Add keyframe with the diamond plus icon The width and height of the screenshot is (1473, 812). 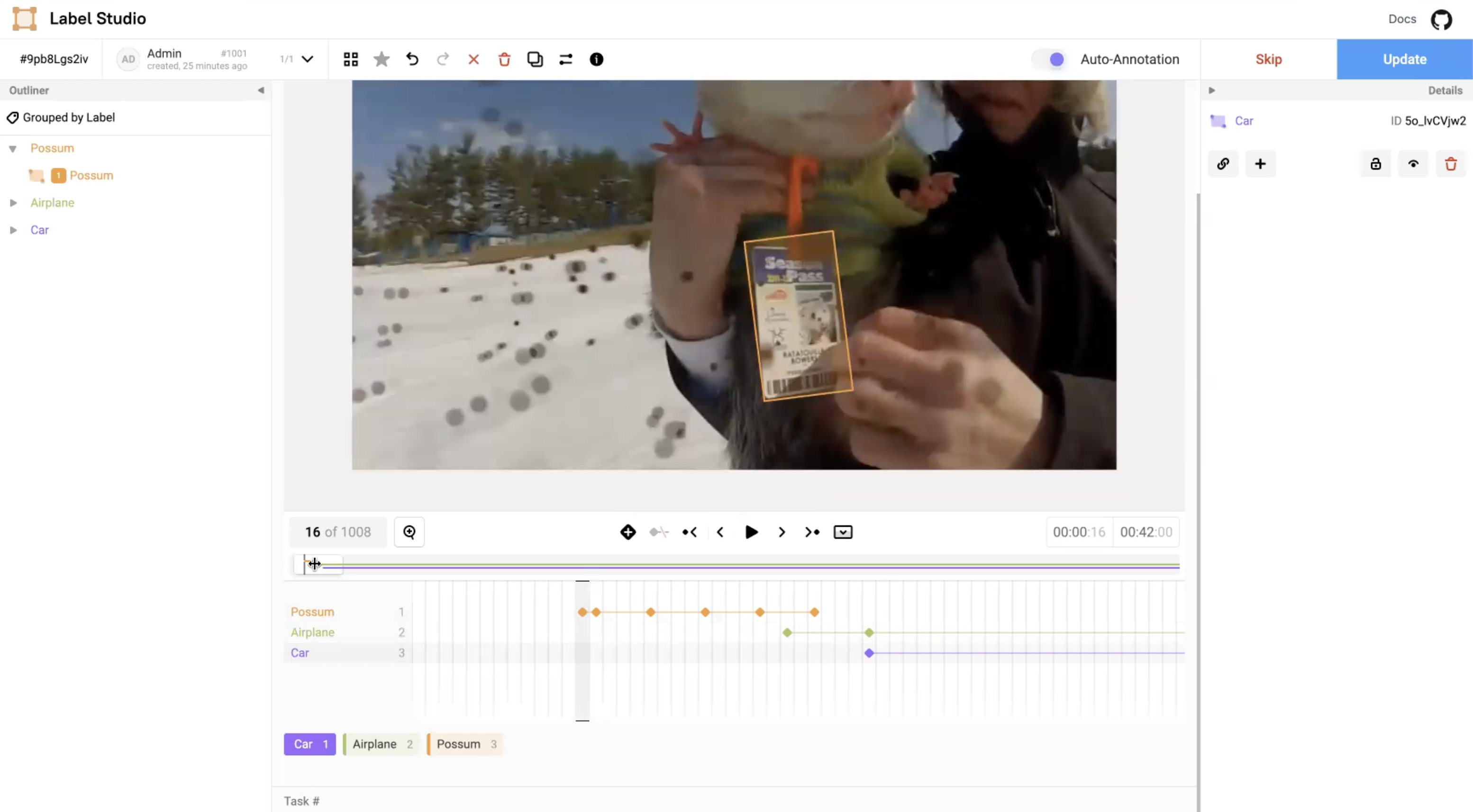coord(628,532)
